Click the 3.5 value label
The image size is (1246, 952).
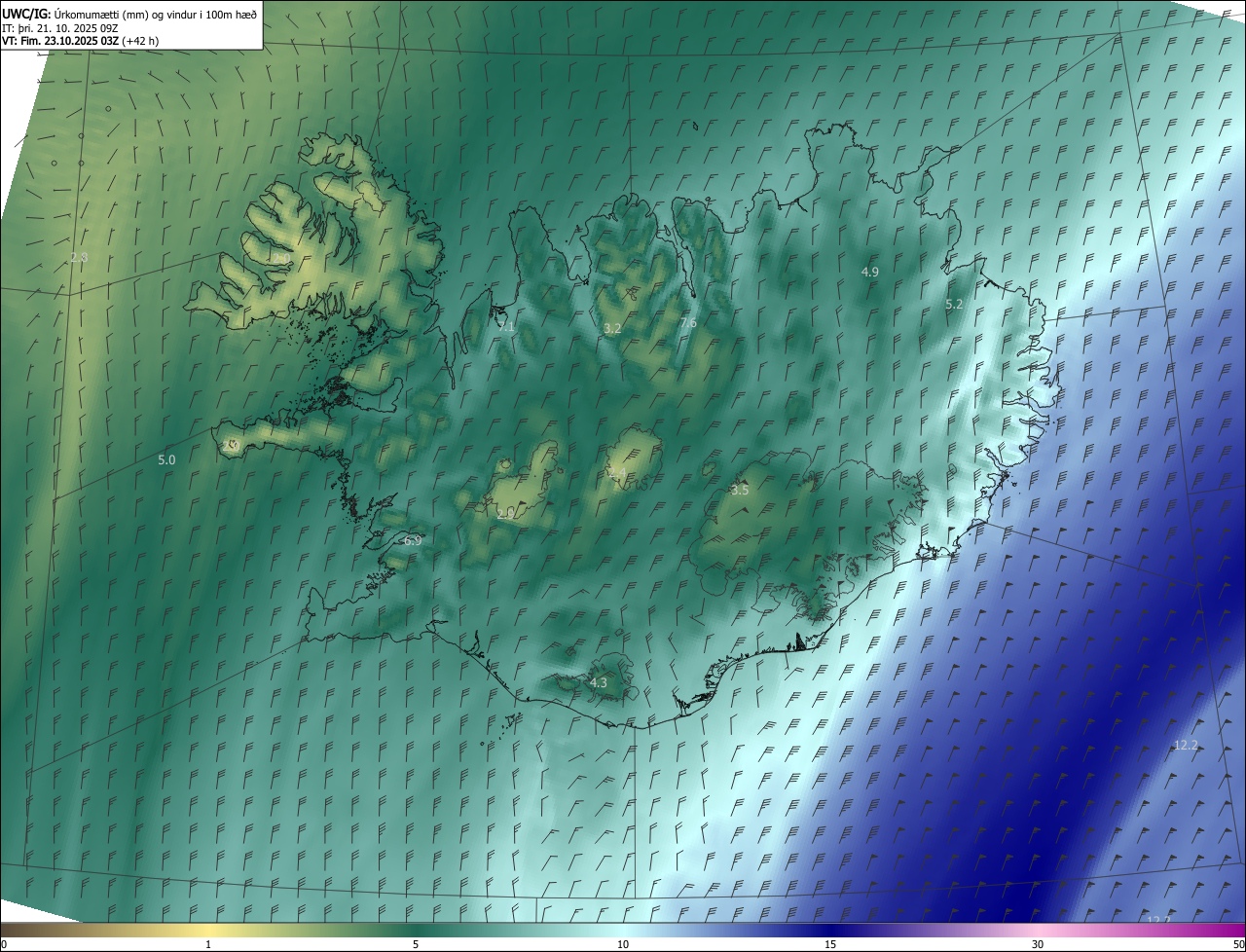tap(740, 491)
